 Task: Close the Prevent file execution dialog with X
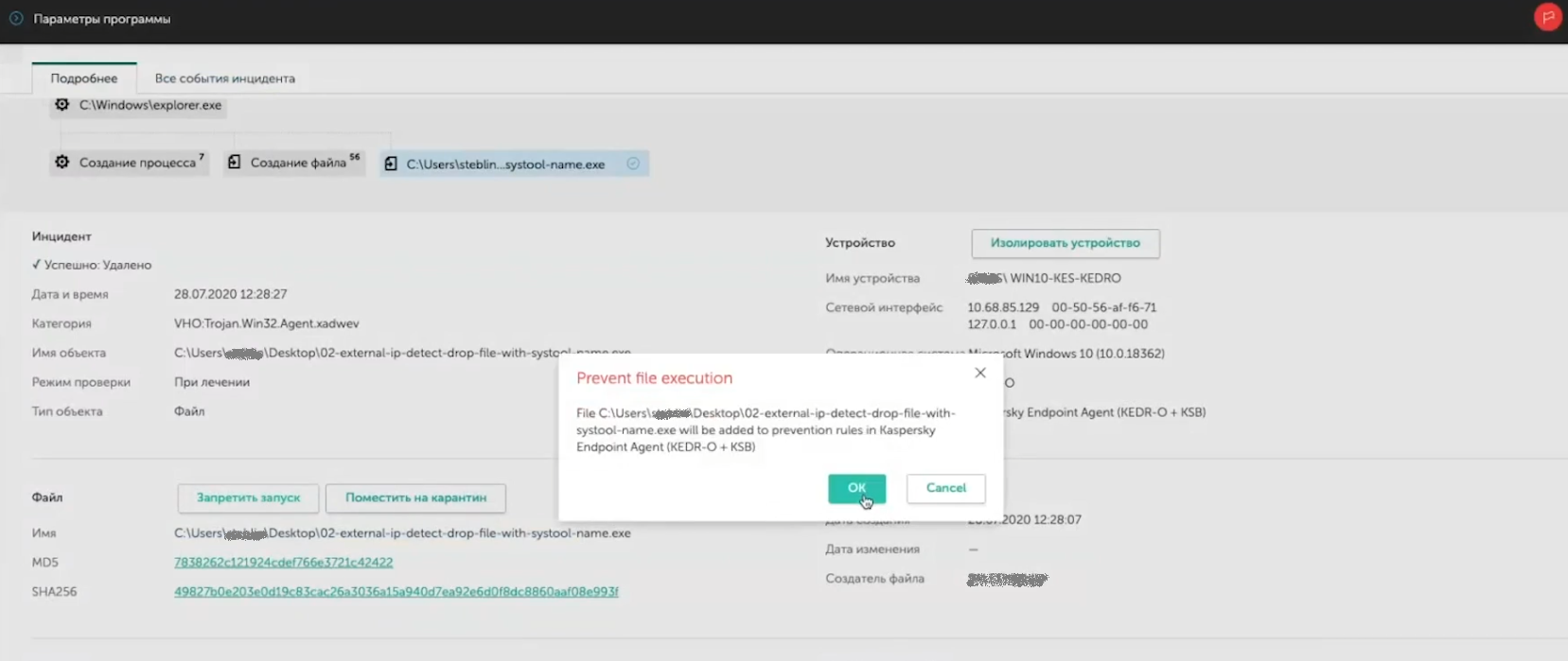[x=980, y=373]
